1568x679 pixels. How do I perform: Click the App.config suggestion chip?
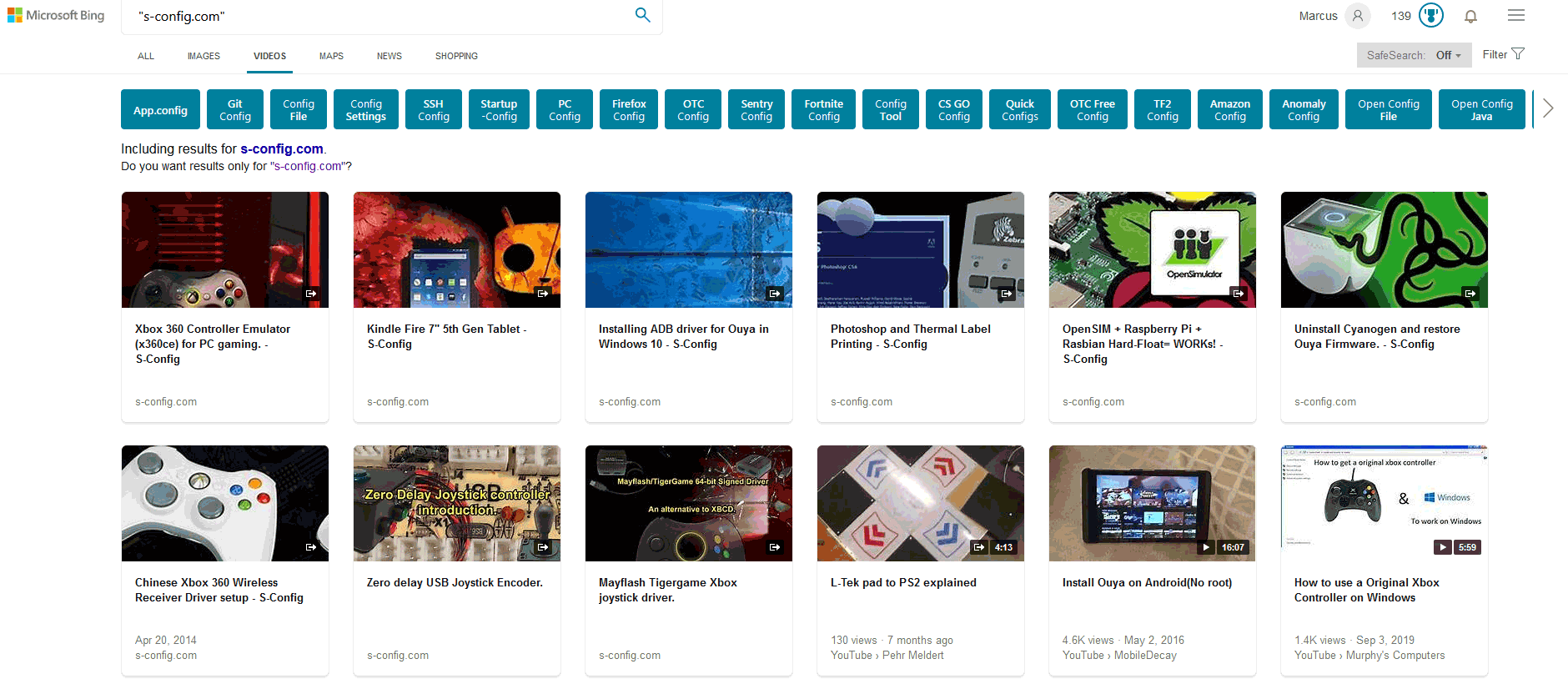[x=160, y=109]
